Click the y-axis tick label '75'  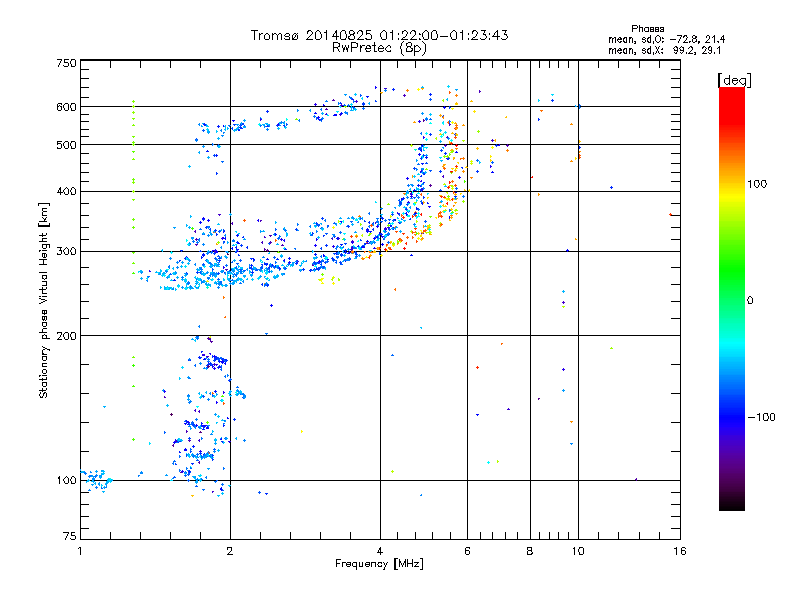[70, 536]
